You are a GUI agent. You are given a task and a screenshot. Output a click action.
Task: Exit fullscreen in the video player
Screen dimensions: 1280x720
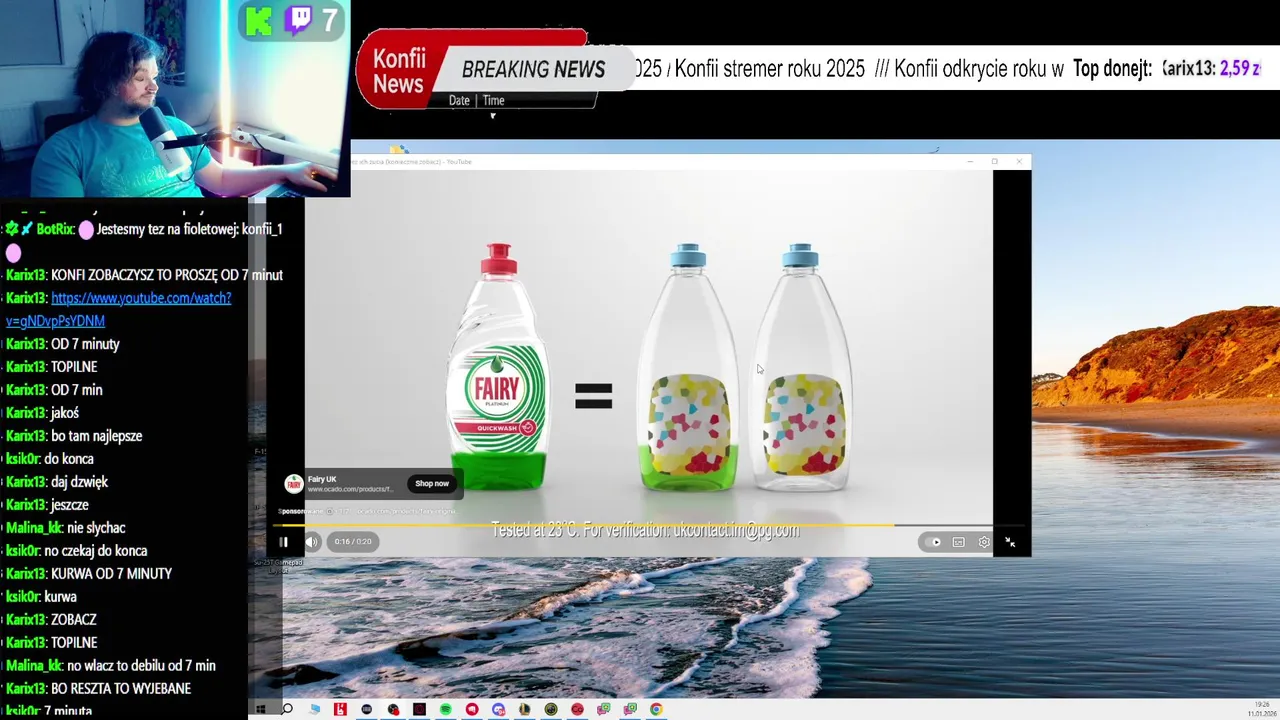click(x=1010, y=542)
